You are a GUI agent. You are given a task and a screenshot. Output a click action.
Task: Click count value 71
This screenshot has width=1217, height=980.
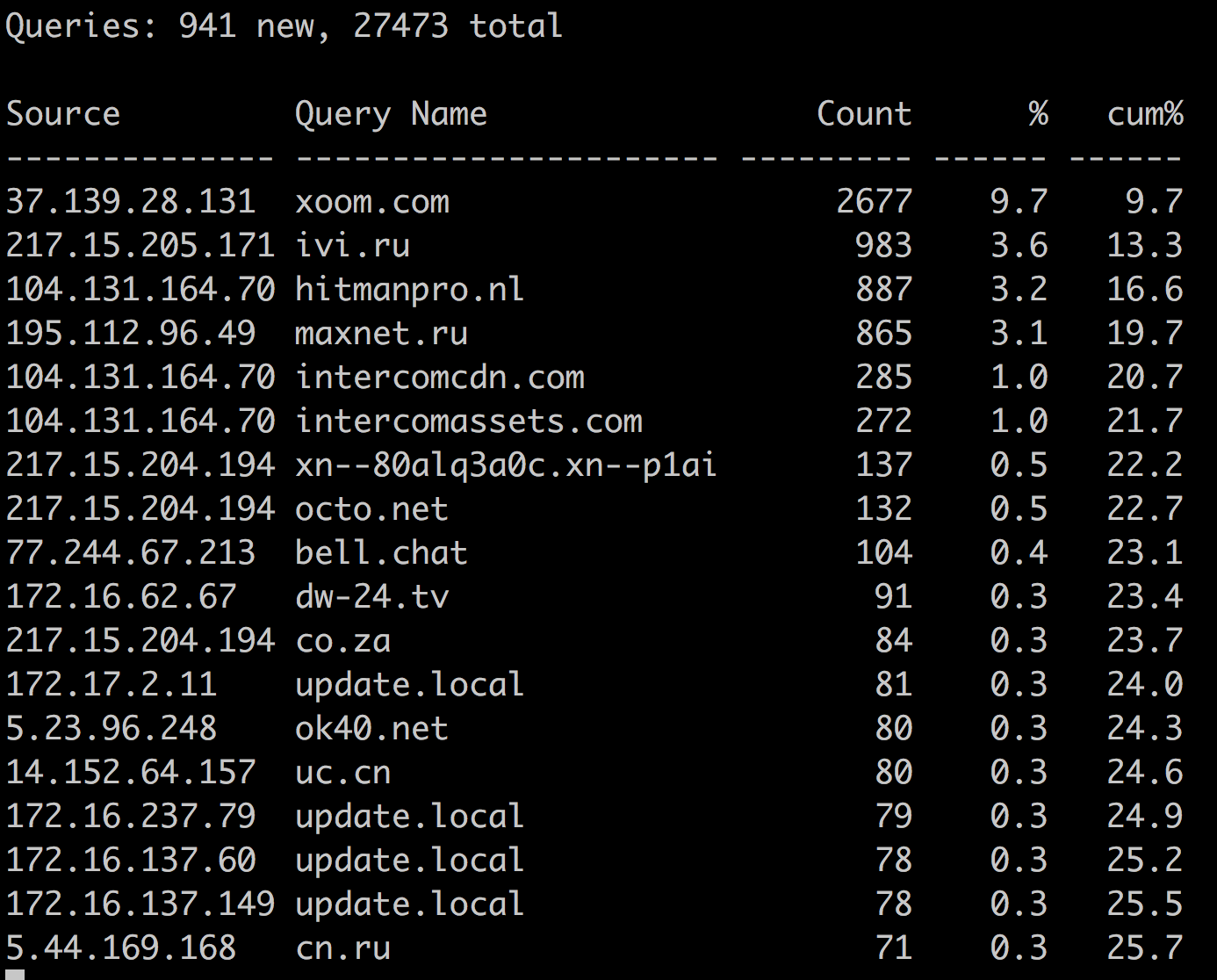point(893,948)
